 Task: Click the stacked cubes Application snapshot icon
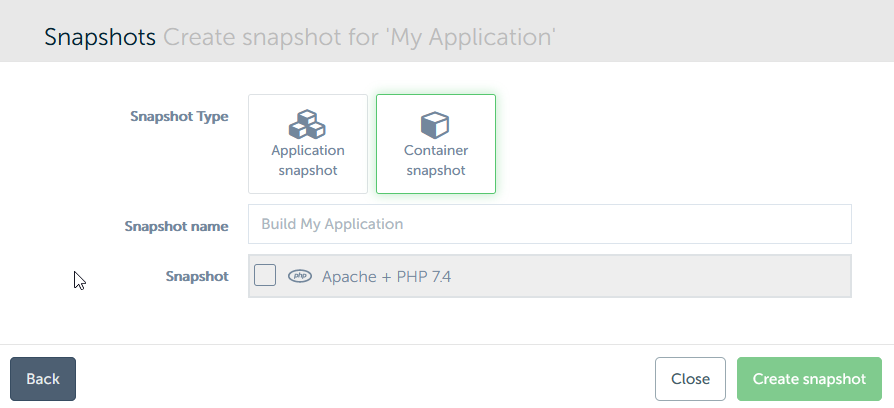(x=308, y=125)
